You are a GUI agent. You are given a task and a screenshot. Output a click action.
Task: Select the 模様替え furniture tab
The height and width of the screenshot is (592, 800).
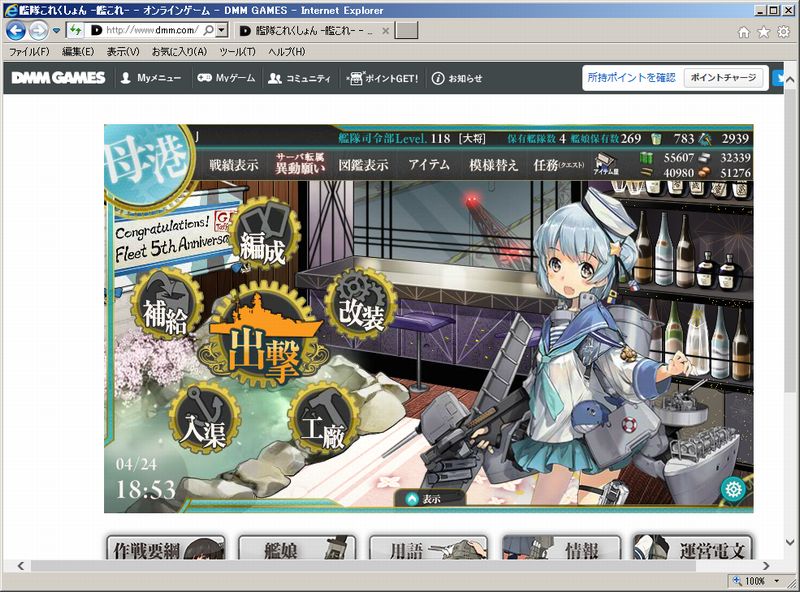click(x=493, y=165)
